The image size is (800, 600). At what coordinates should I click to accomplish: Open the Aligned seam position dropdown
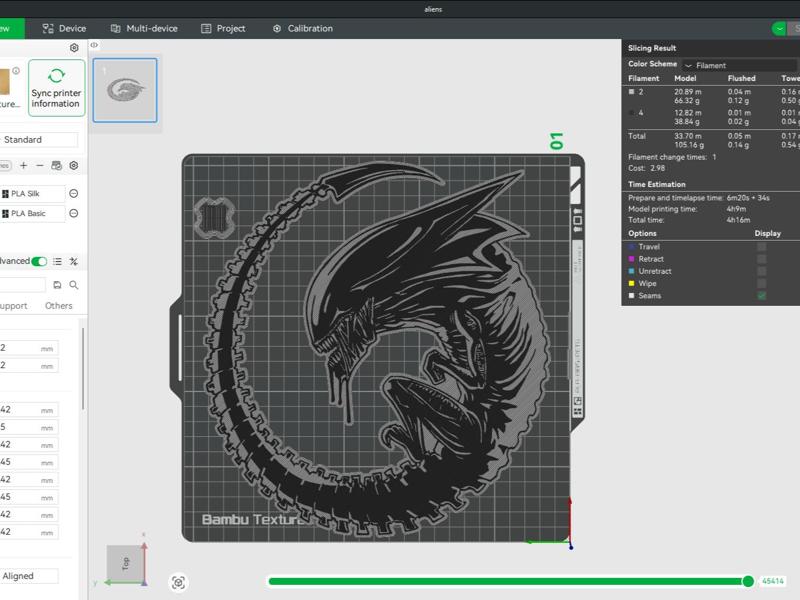pos(28,576)
